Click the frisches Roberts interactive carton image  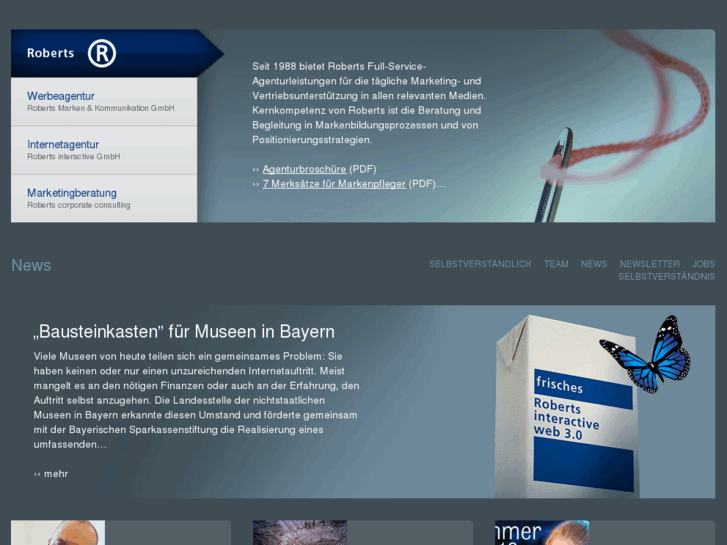pos(567,407)
